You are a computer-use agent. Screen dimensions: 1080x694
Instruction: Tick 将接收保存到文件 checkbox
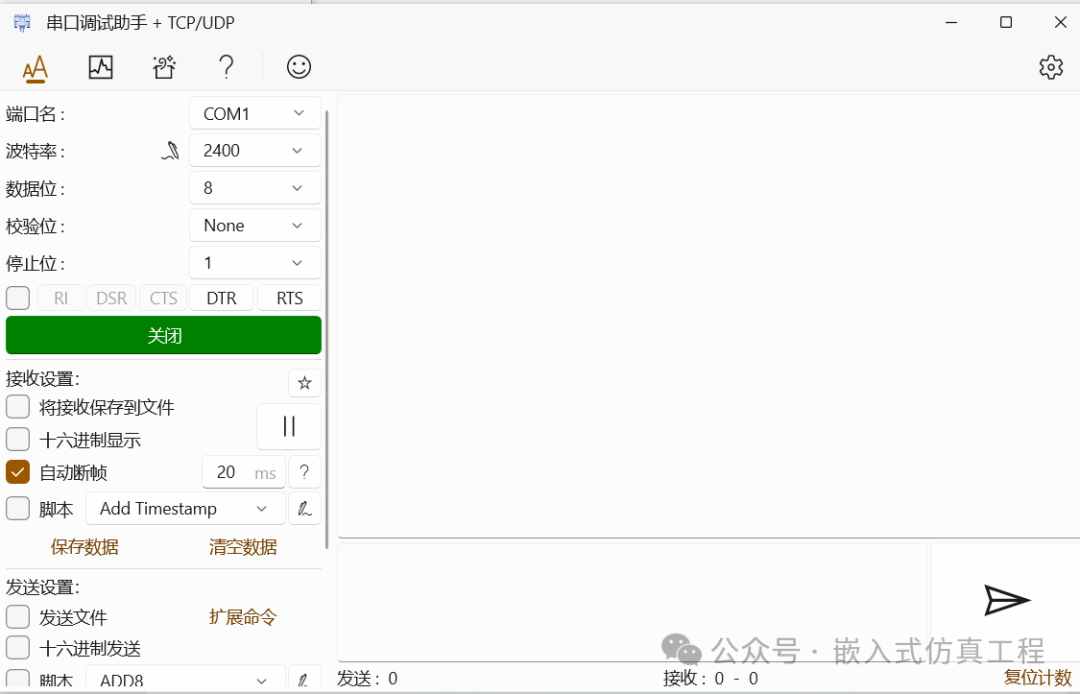tap(18, 407)
